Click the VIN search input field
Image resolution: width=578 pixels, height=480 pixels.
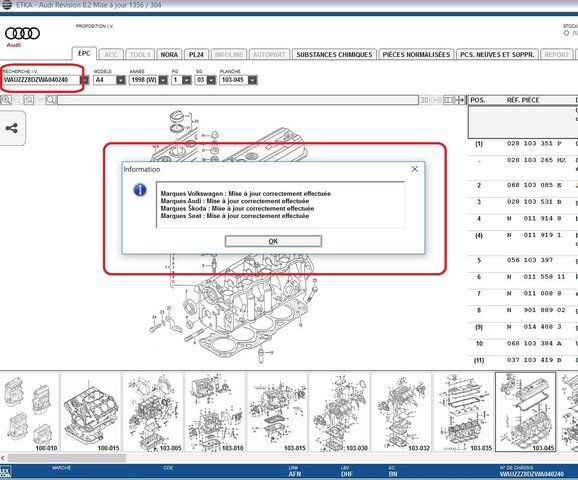(x=41, y=80)
